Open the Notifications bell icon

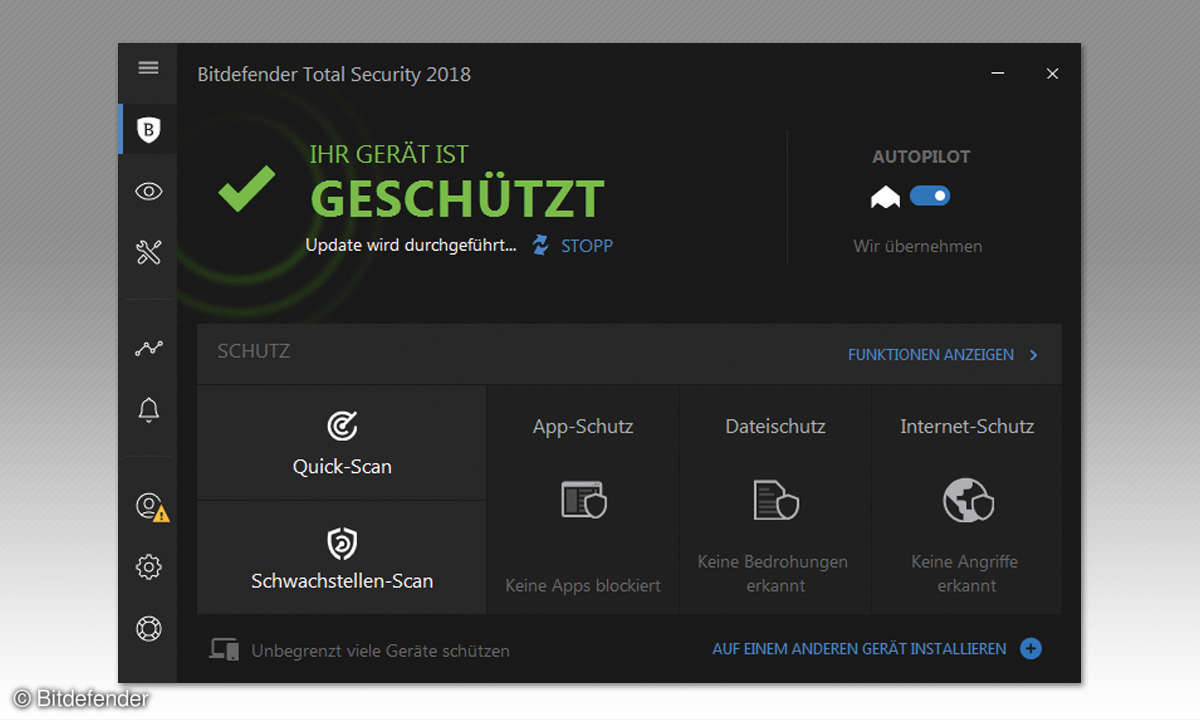click(x=148, y=409)
